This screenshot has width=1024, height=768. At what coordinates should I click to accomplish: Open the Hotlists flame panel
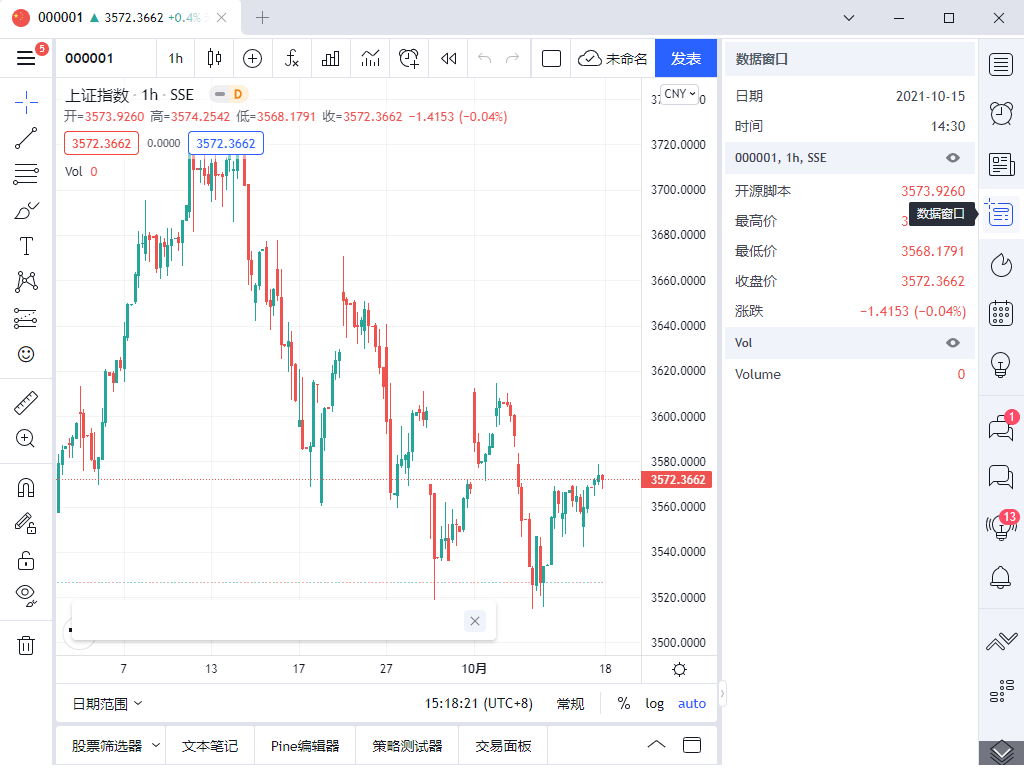click(x=1000, y=264)
